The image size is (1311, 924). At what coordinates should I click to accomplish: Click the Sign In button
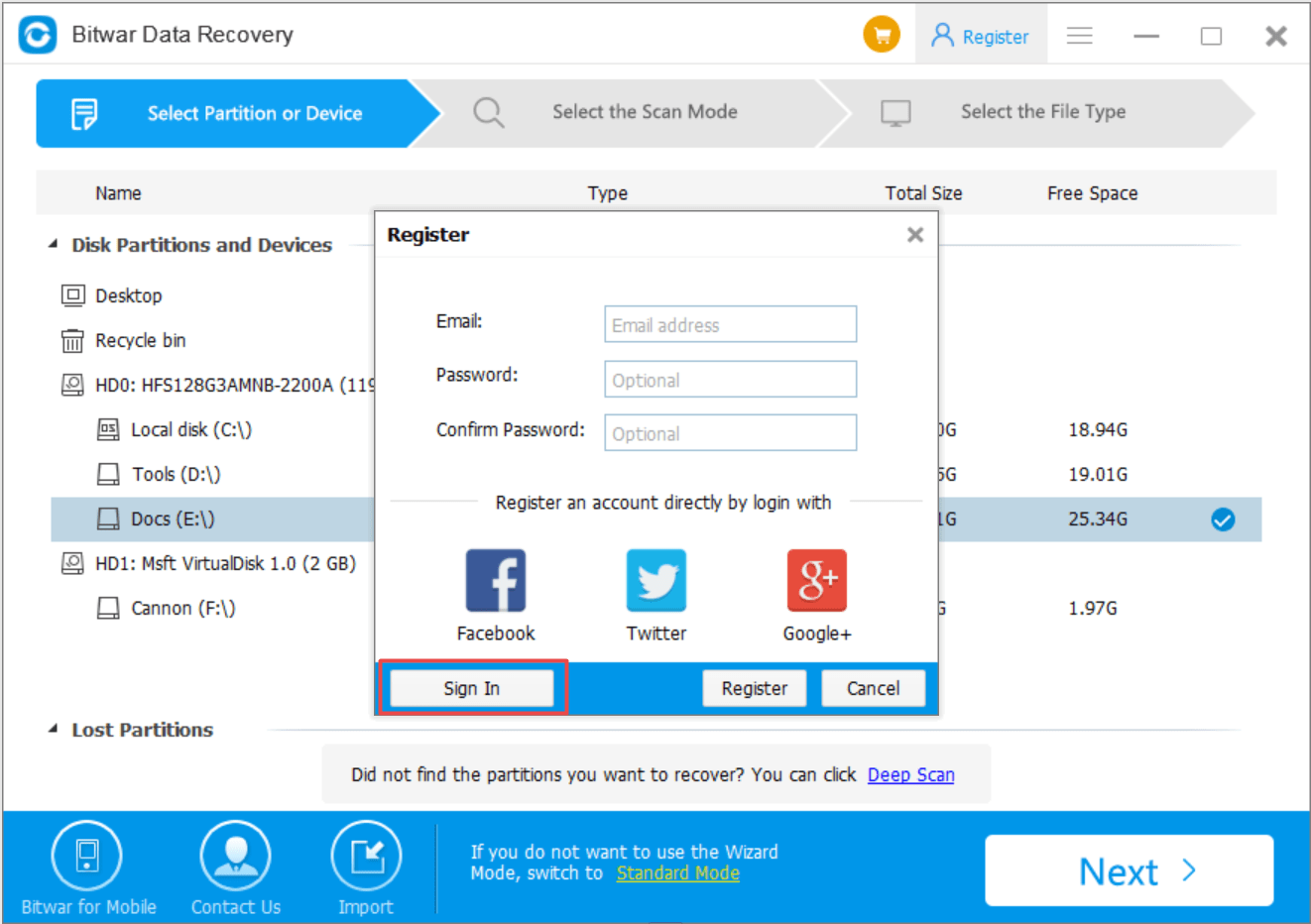click(x=472, y=688)
